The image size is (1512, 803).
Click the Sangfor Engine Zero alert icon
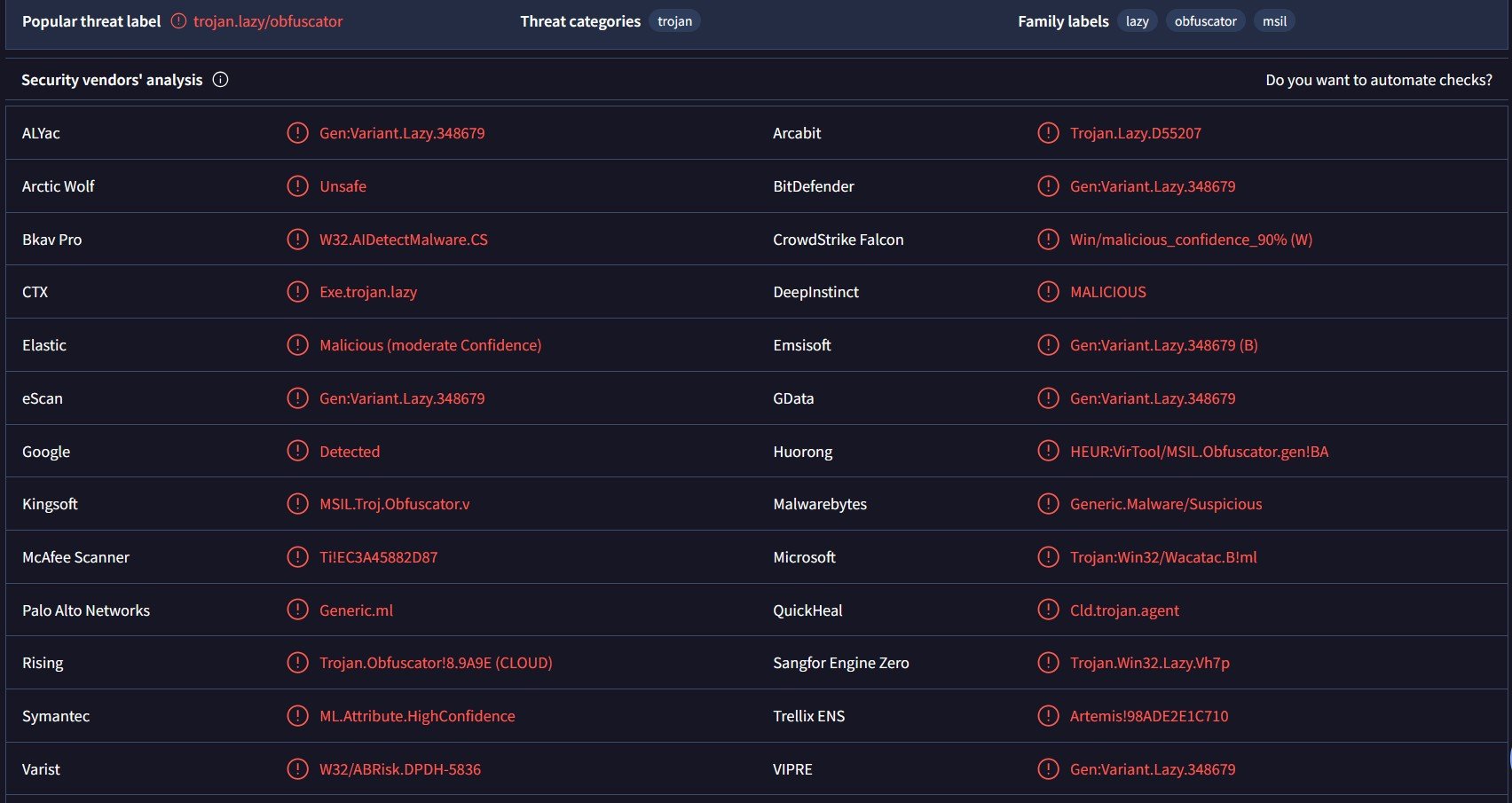(x=1048, y=663)
